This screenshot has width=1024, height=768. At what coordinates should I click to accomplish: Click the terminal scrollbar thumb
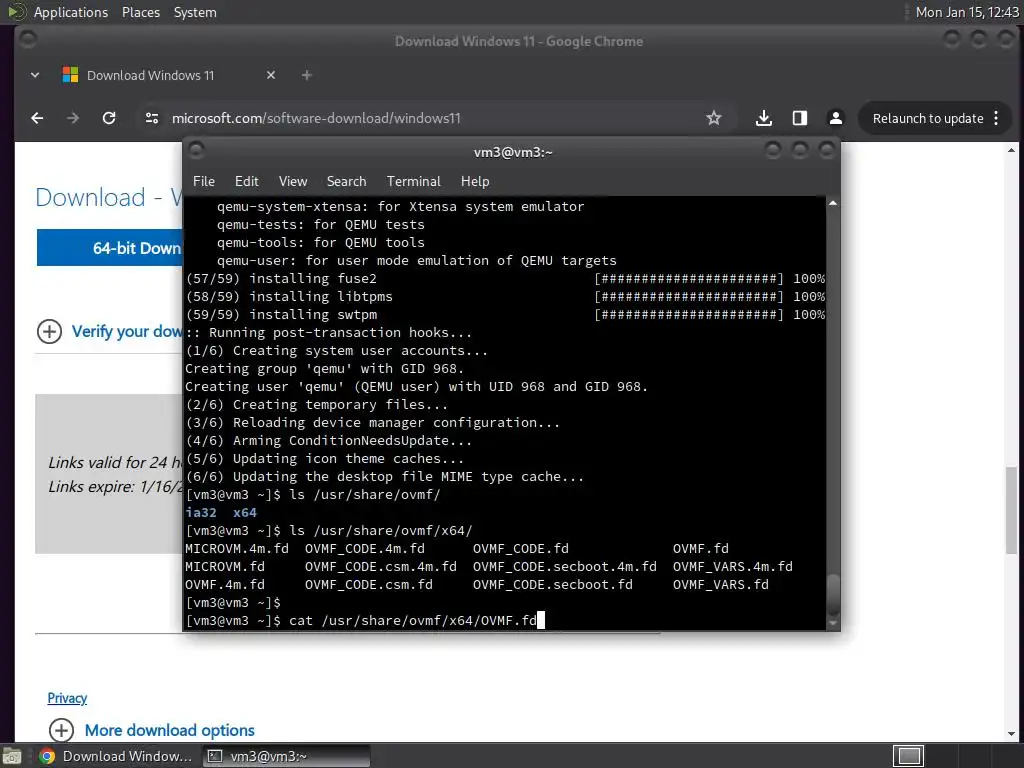(833, 595)
